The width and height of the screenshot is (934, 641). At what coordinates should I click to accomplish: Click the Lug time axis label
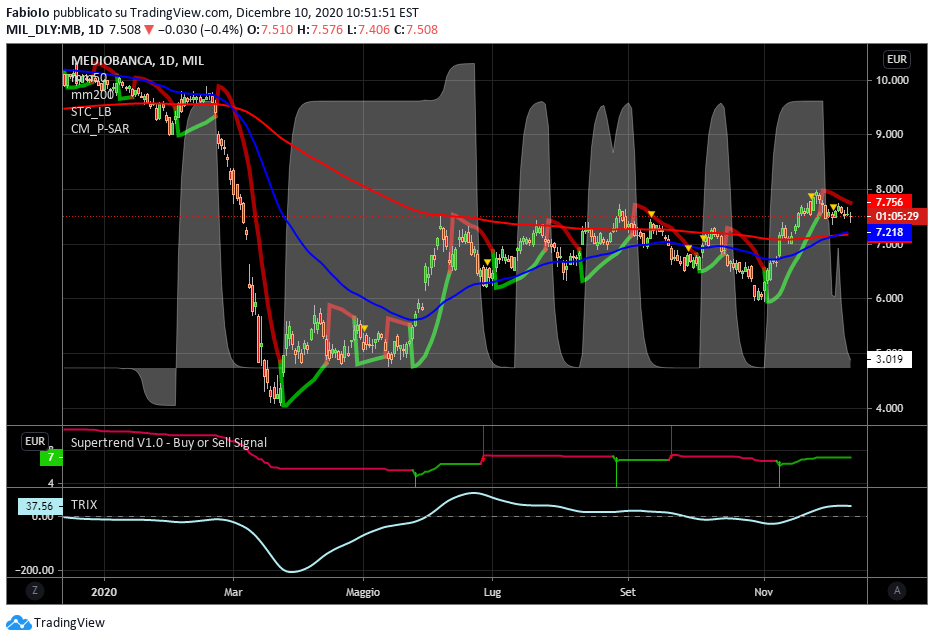[492, 592]
